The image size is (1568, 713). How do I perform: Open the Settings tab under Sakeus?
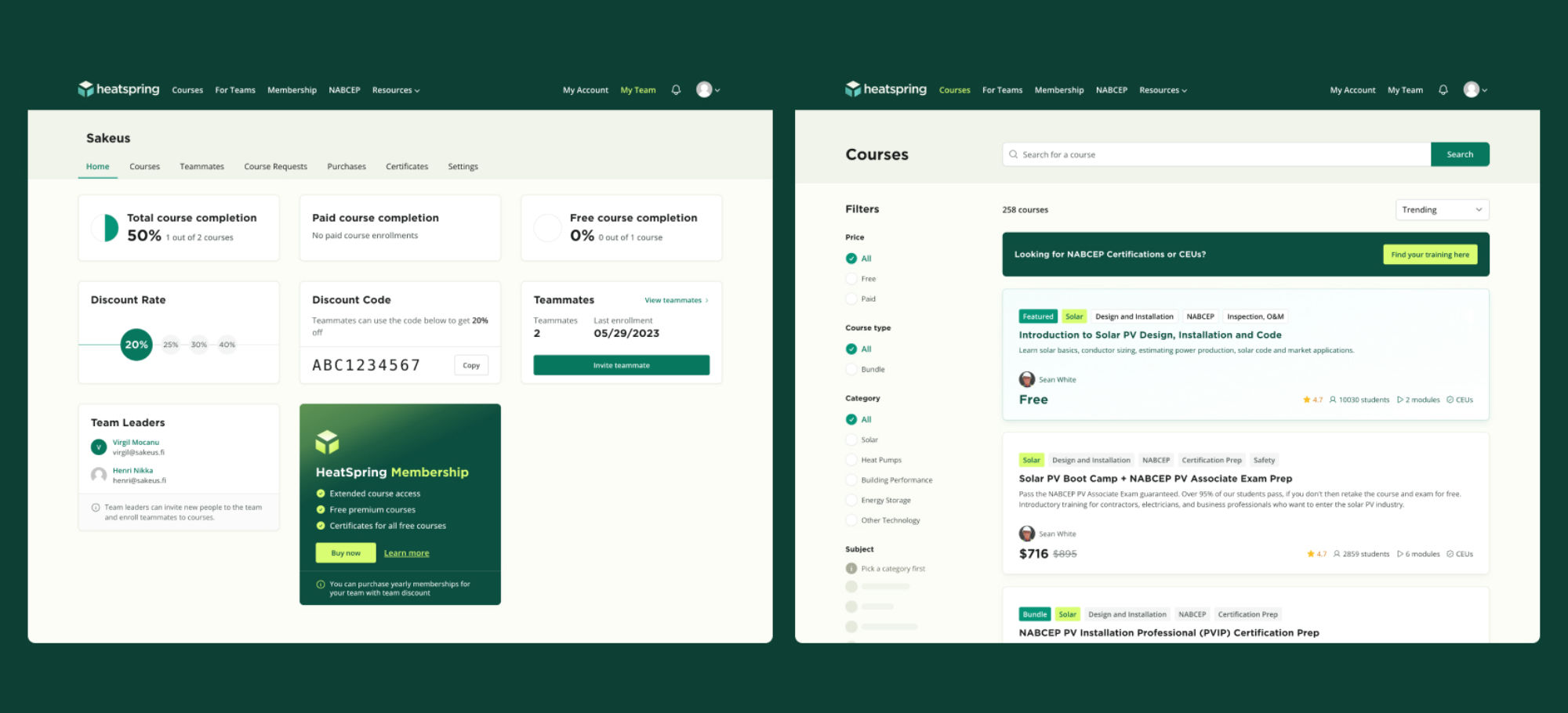click(463, 166)
